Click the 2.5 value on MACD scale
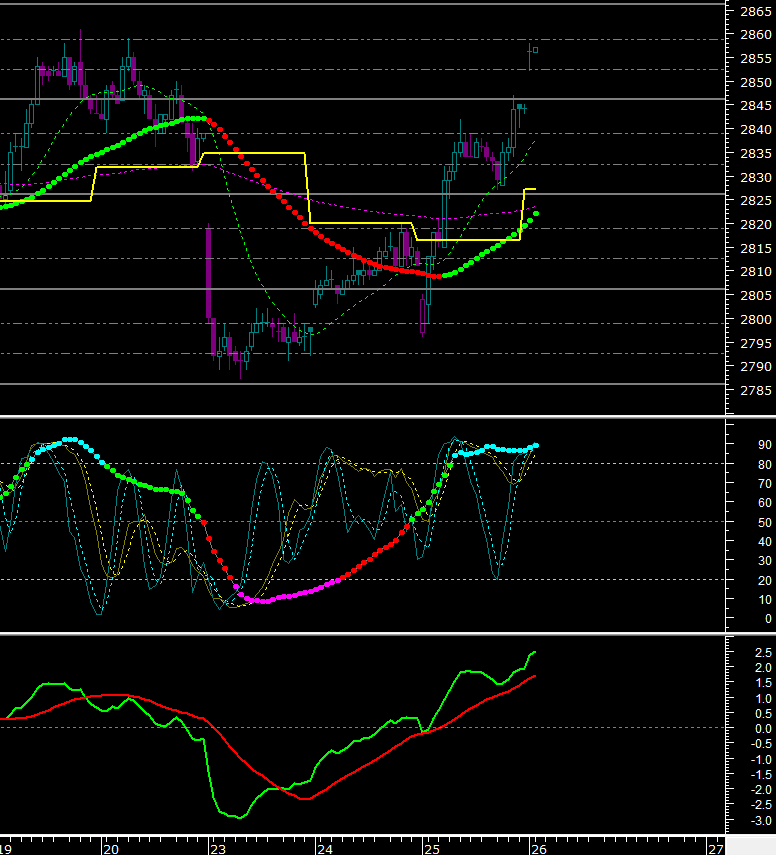This screenshot has height=855, width=776. [x=763, y=653]
